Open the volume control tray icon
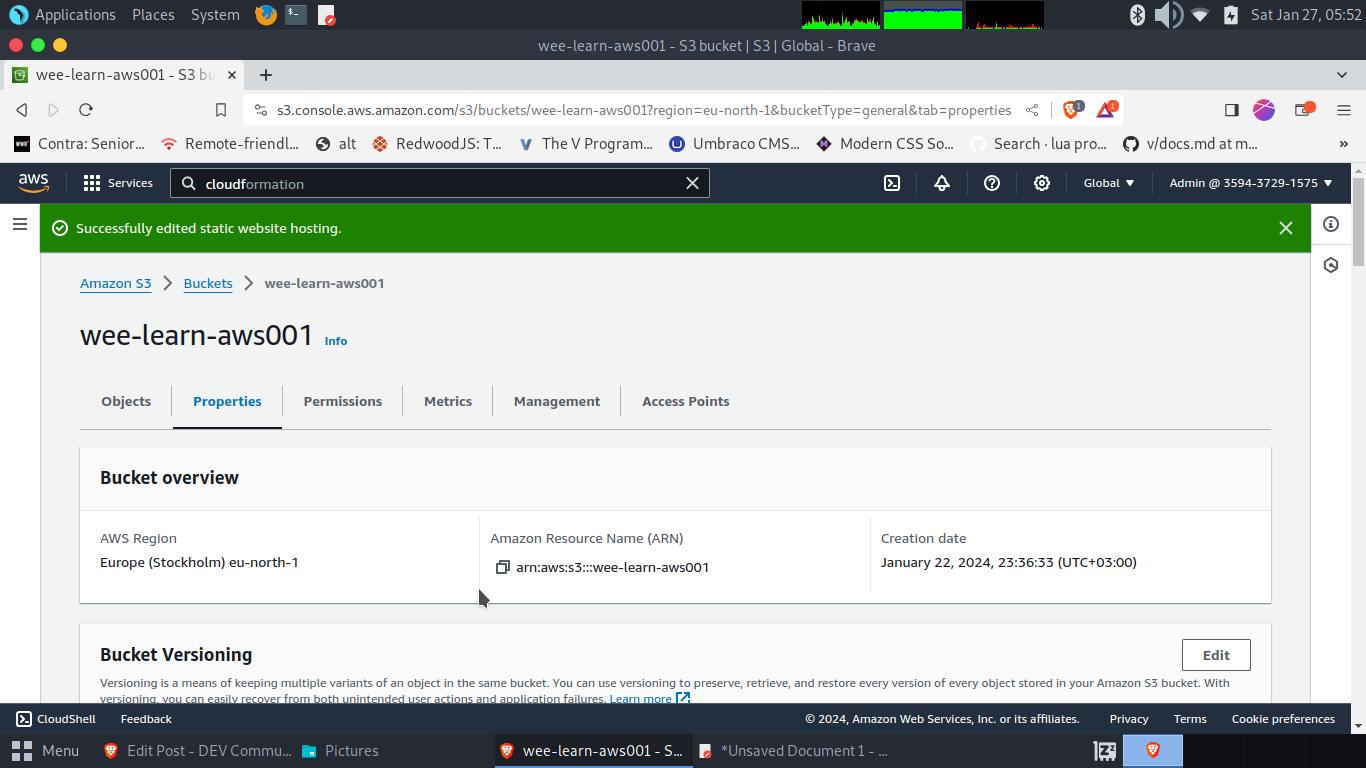The width and height of the screenshot is (1366, 768). pos(1168,15)
